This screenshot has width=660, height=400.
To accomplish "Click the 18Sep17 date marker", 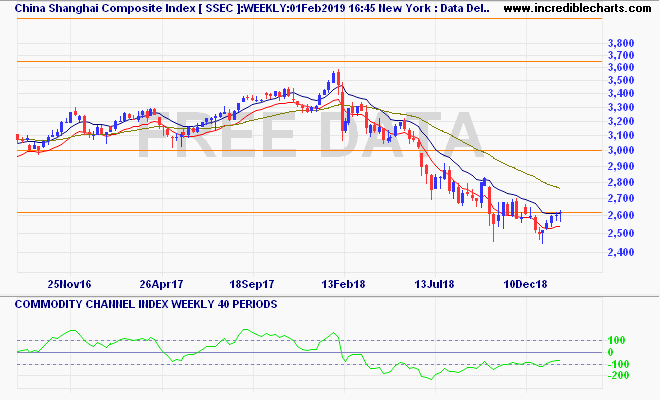I will [x=254, y=284].
